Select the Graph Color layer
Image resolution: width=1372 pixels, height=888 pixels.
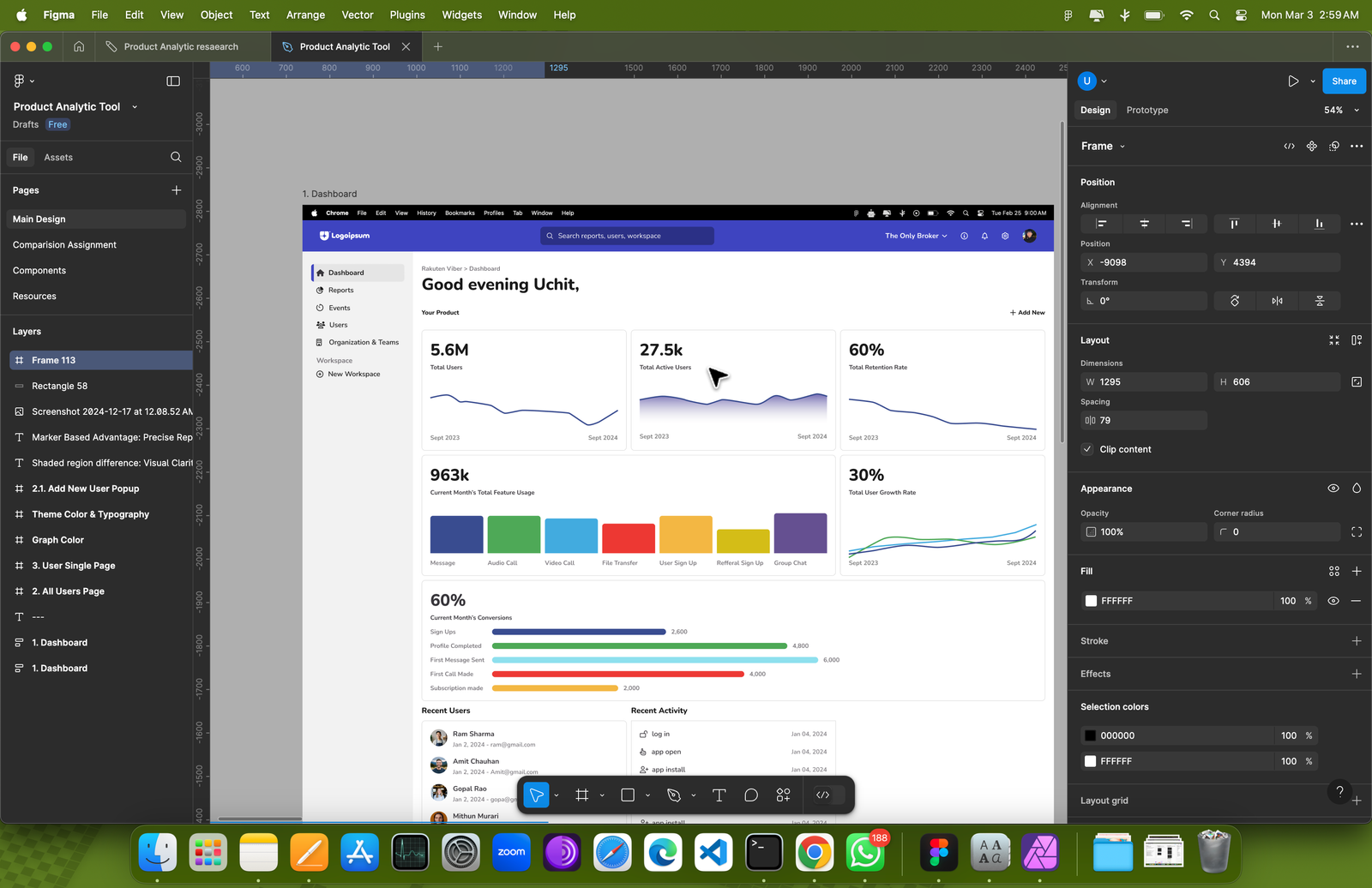57,540
